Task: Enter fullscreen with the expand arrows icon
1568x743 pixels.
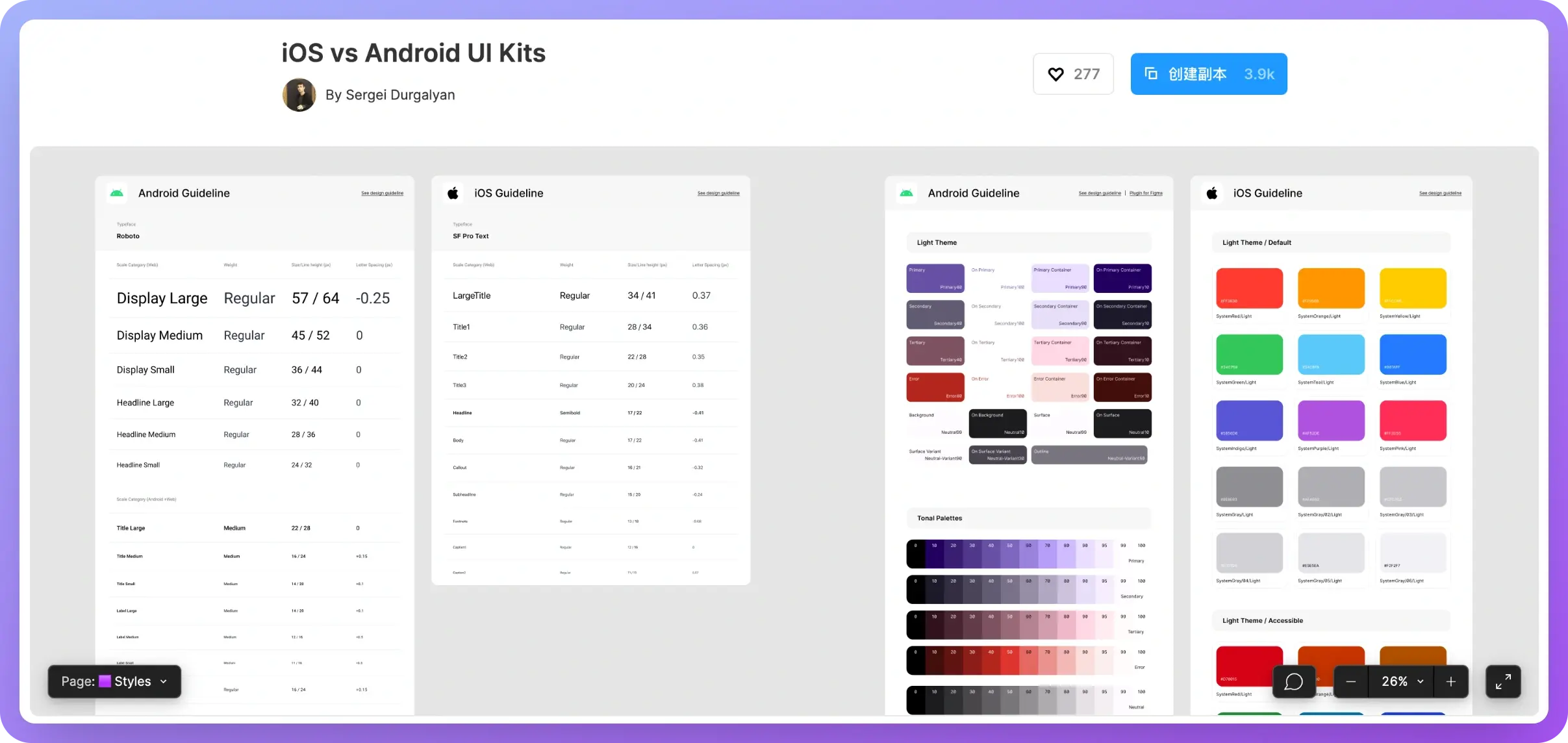Action: click(x=1503, y=681)
